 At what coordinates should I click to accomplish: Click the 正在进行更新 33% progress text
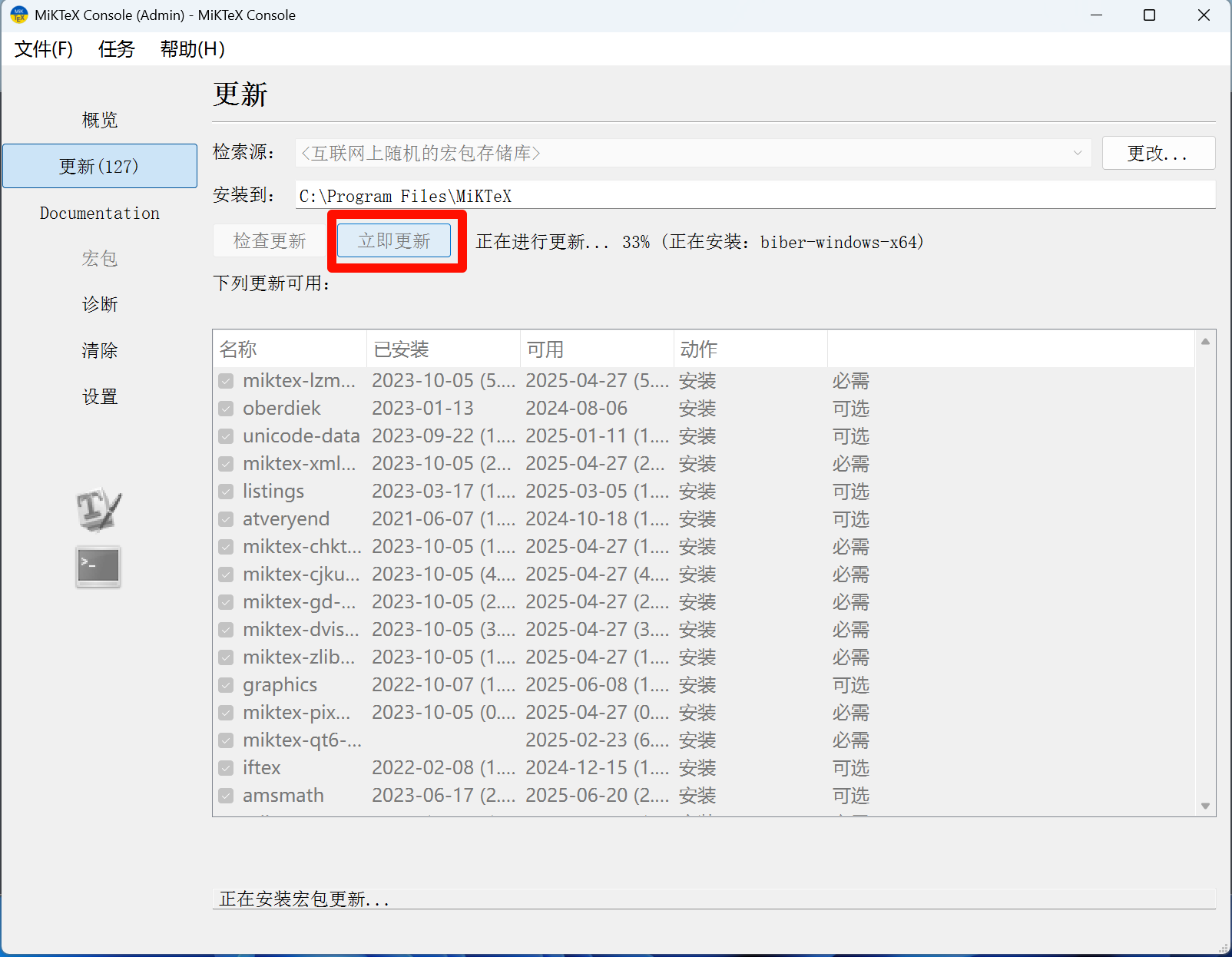(700, 242)
